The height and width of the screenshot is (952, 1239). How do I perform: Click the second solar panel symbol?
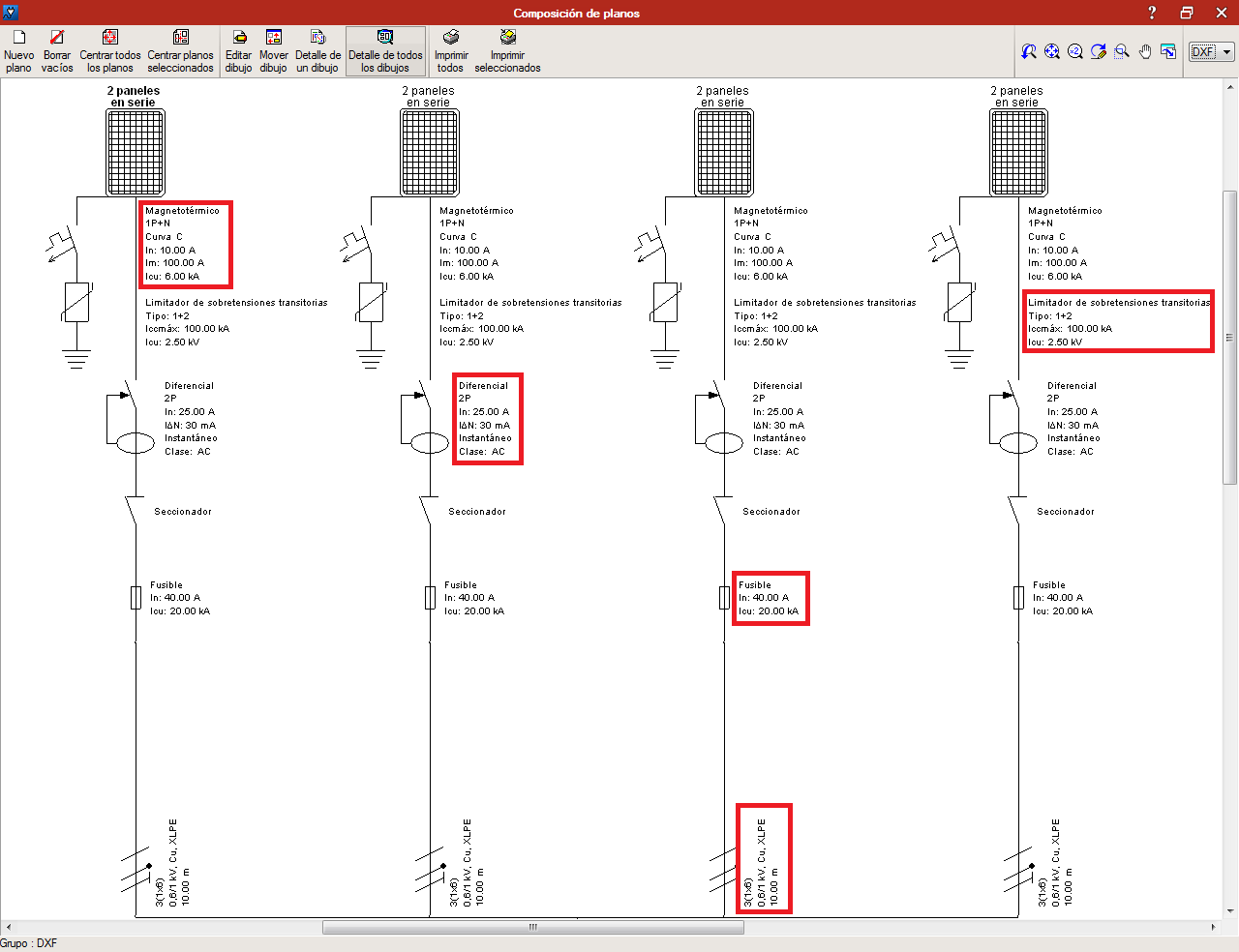pyautogui.click(x=430, y=152)
